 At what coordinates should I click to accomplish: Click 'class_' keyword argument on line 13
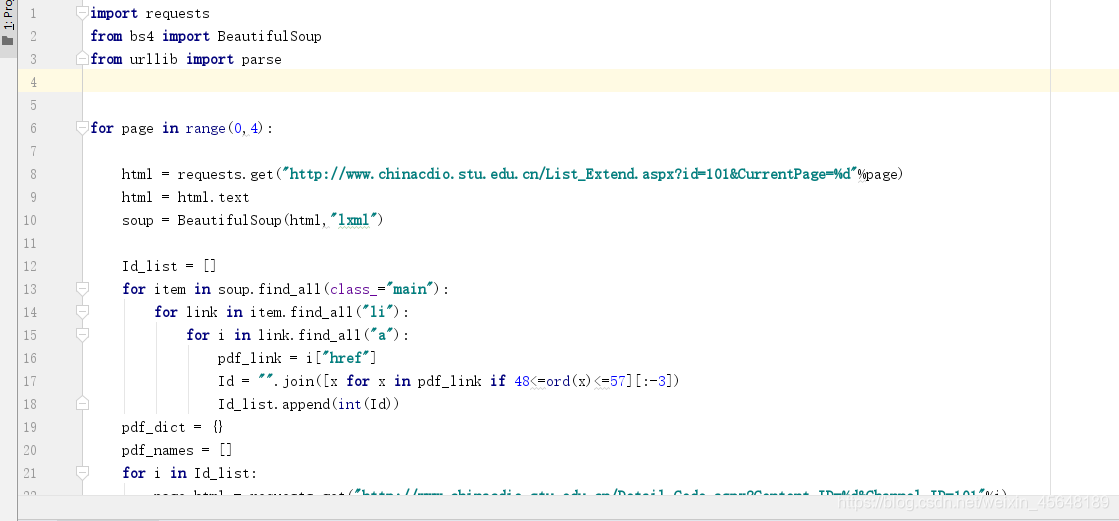coord(353,289)
